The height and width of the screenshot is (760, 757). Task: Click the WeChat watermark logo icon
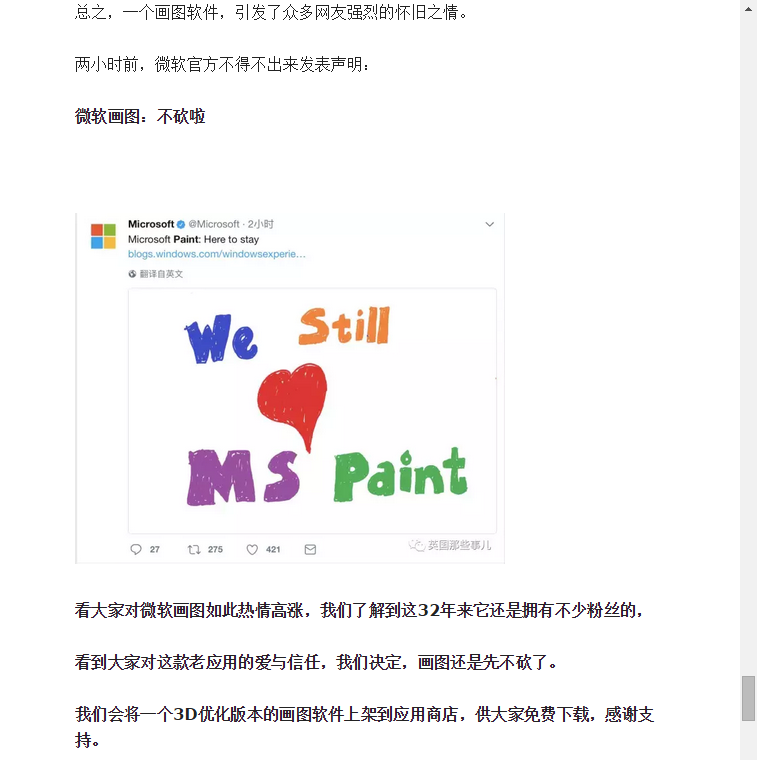click(416, 545)
